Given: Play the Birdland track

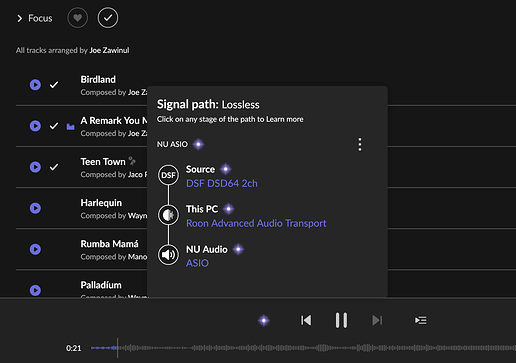Looking at the screenshot, I should tap(35, 85).
